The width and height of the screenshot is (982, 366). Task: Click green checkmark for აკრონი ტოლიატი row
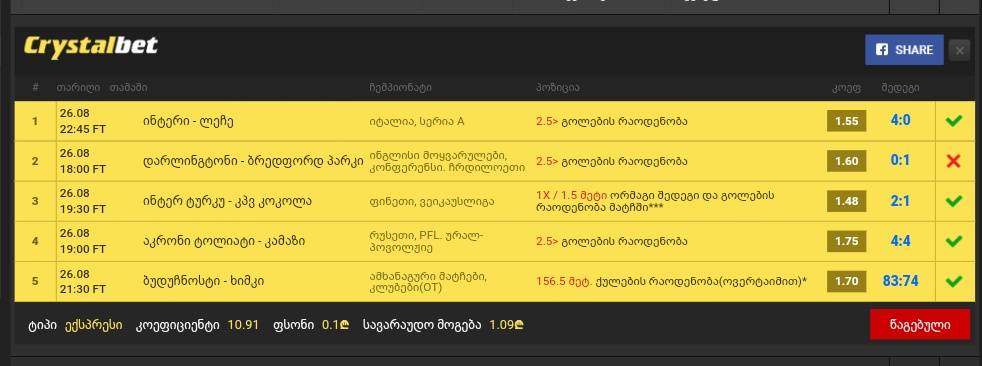pos(953,241)
